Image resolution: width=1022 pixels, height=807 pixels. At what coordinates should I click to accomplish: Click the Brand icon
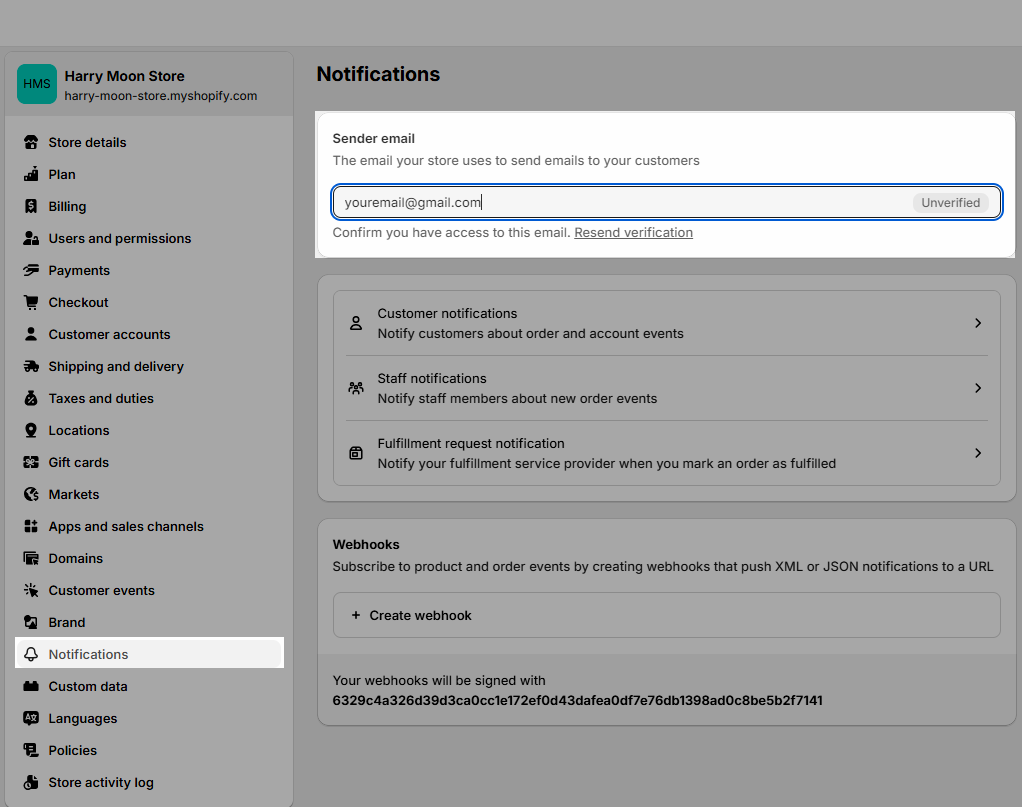[31, 622]
